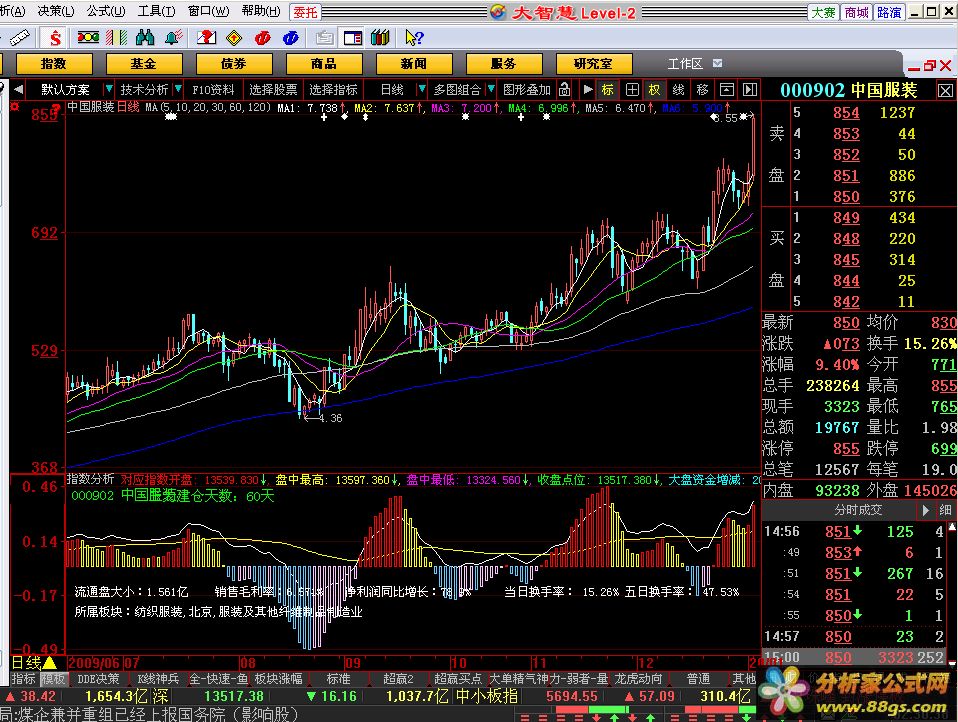This screenshot has height=722, width=958.
Task: Switch to the DDE决策 tab
Action: pyautogui.click(x=98, y=679)
